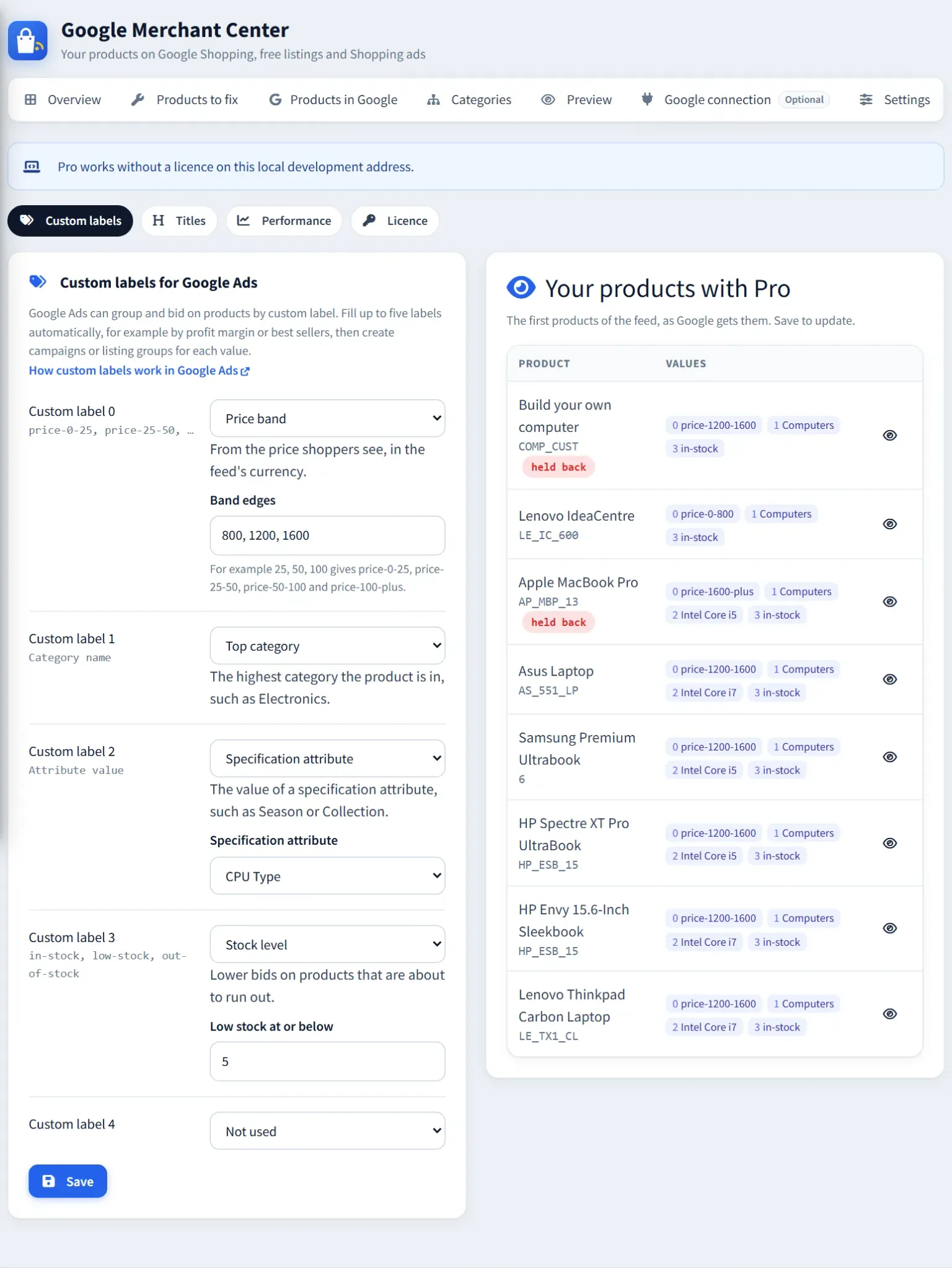Click the Google G icon in navigation
952x1268 pixels.
pos(275,99)
